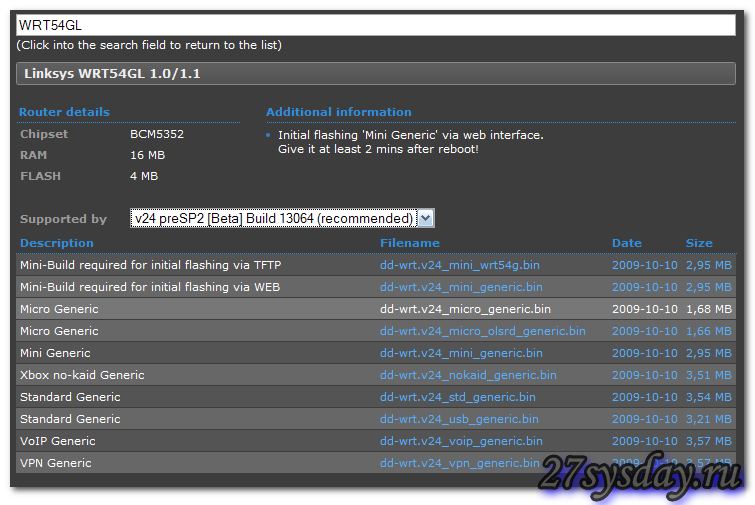Viewport: 755px width, 505px height.
Task: Download dd-wrt.v24_usb_generic.bin
Action: (459, 419)
